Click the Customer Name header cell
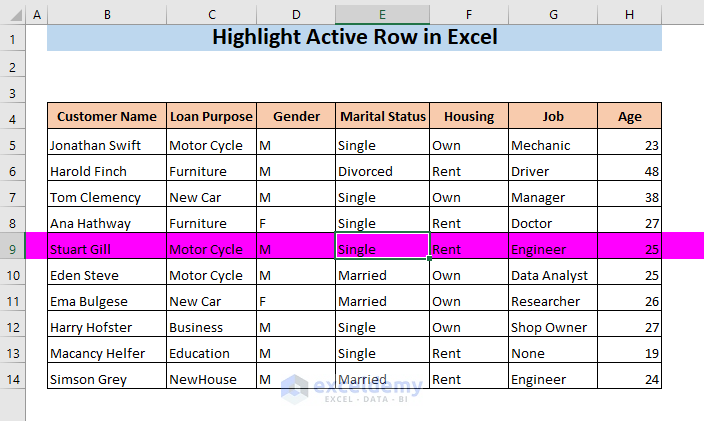Viewport: 704px width, 421px height. point(107,117)
